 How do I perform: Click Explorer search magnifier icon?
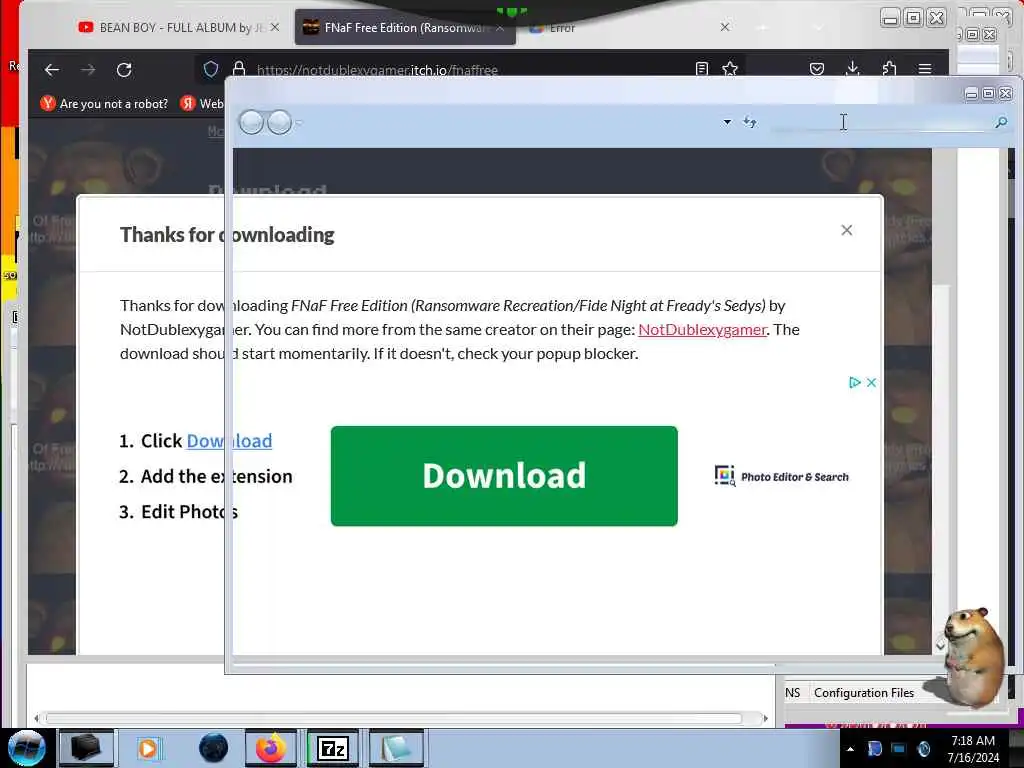(x=1001, y=122)
